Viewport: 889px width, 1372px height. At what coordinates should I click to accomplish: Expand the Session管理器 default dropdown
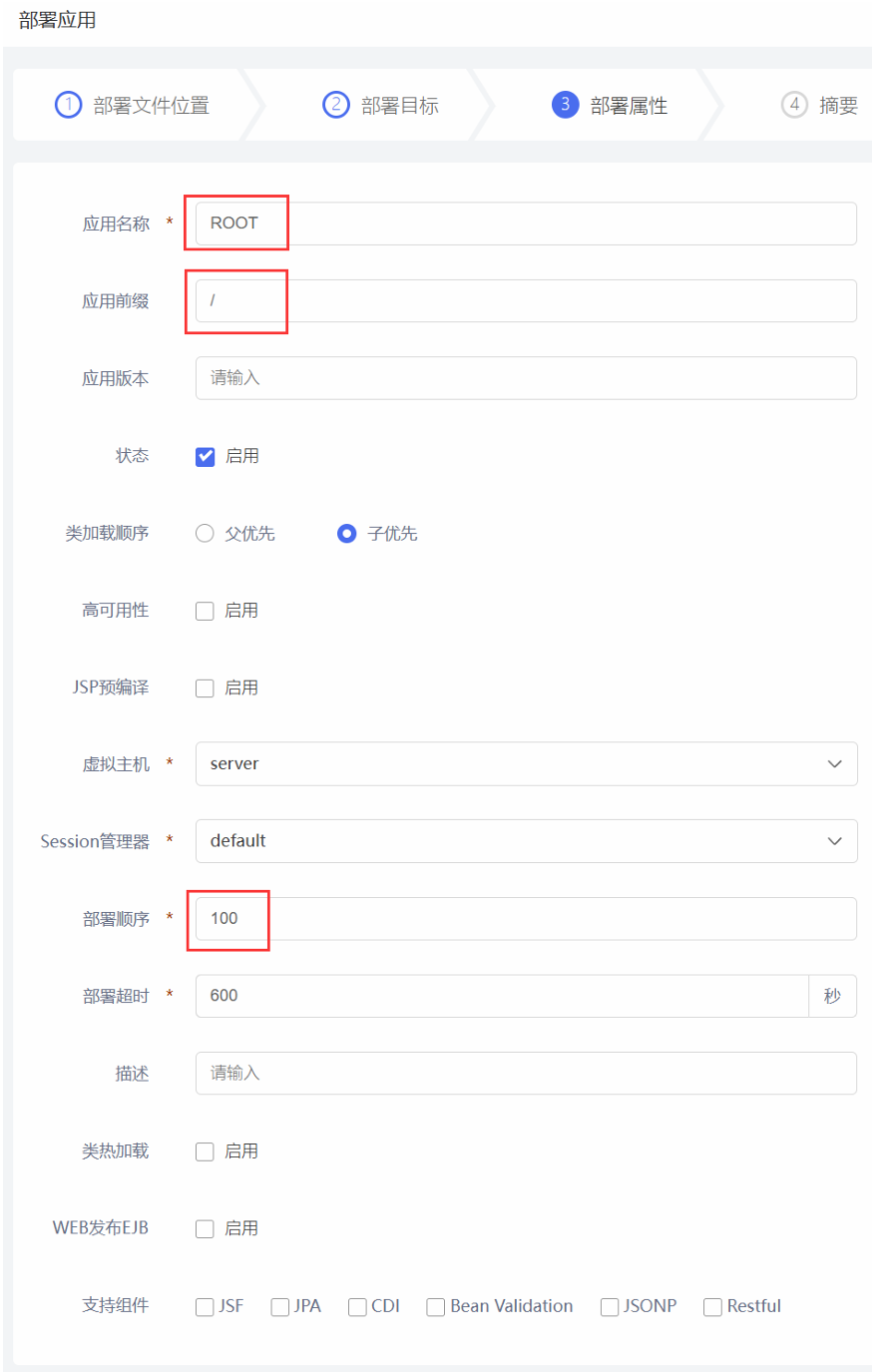click(526, 841)
